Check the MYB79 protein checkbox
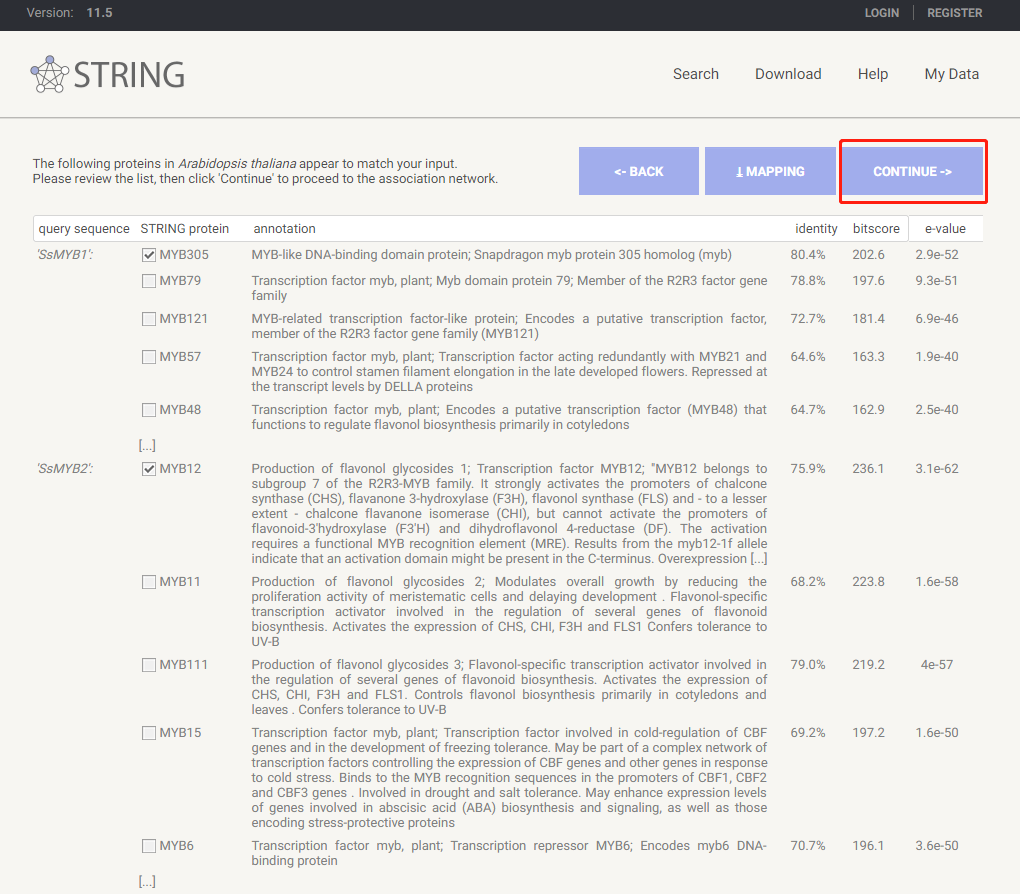 149,281
